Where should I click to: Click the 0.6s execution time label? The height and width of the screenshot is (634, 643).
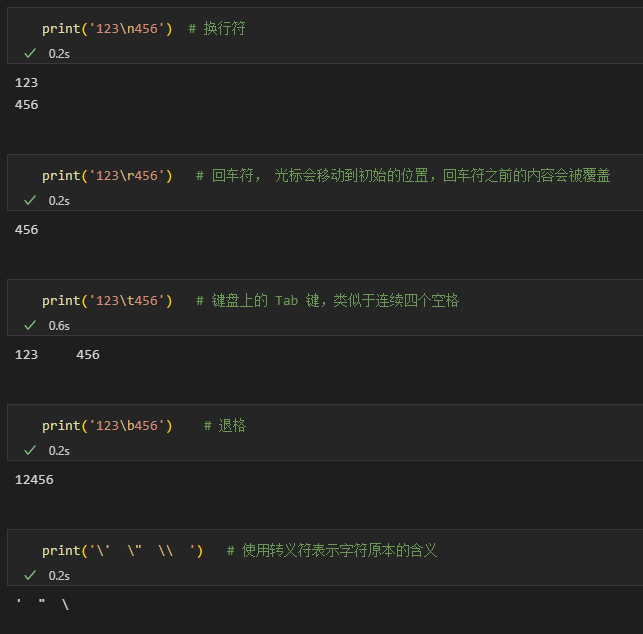[x=59, y=326]
